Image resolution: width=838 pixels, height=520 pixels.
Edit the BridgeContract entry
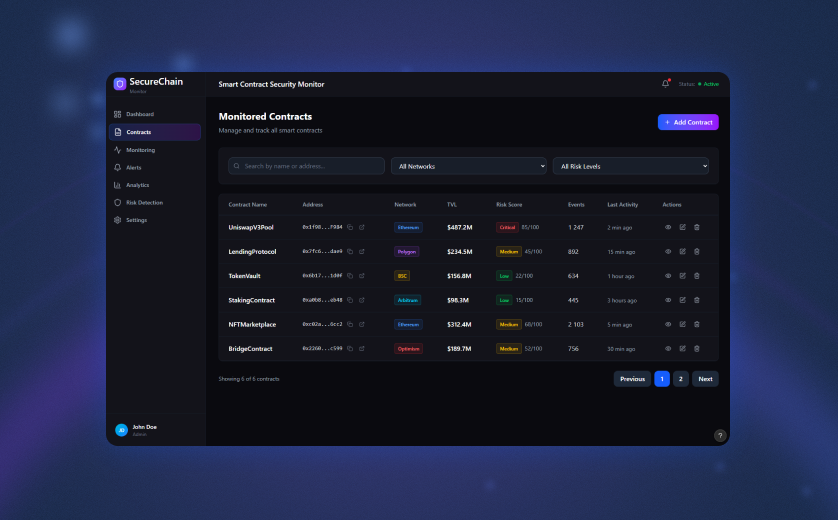tap(683, 349)
